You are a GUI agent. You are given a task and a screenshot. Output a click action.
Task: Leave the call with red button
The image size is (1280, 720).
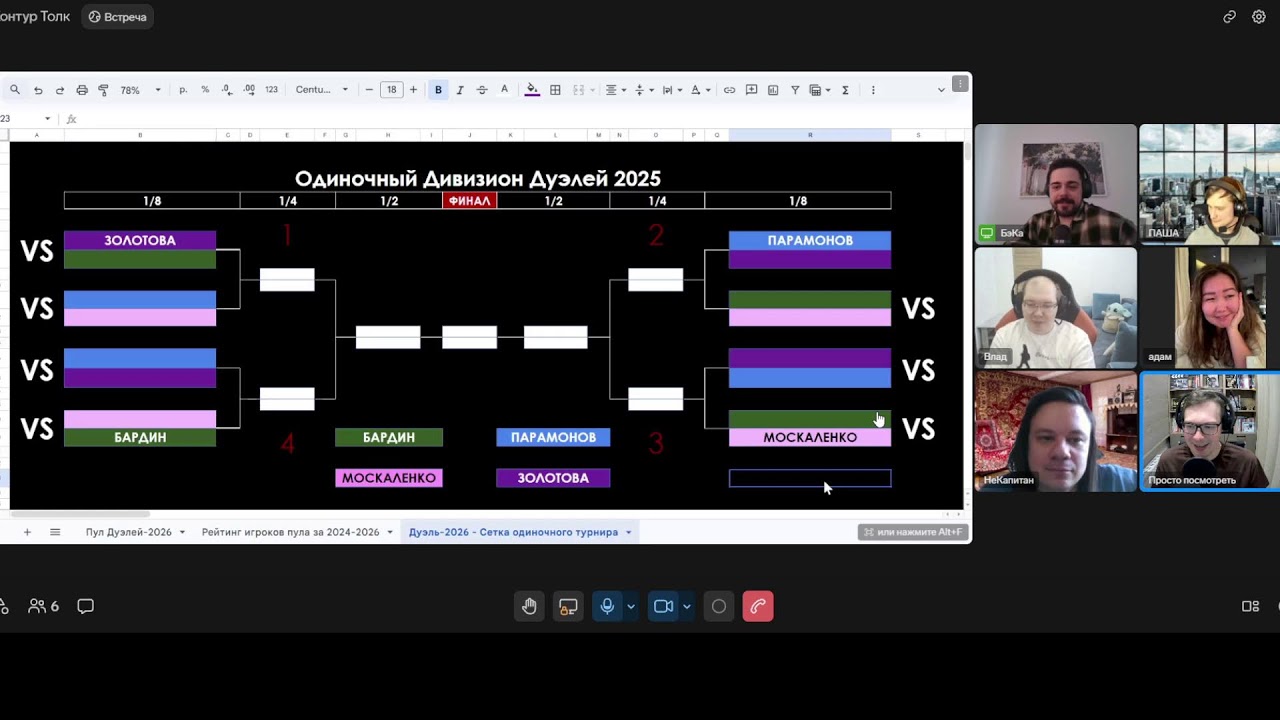pyautogui.click(x=758, y=606)
